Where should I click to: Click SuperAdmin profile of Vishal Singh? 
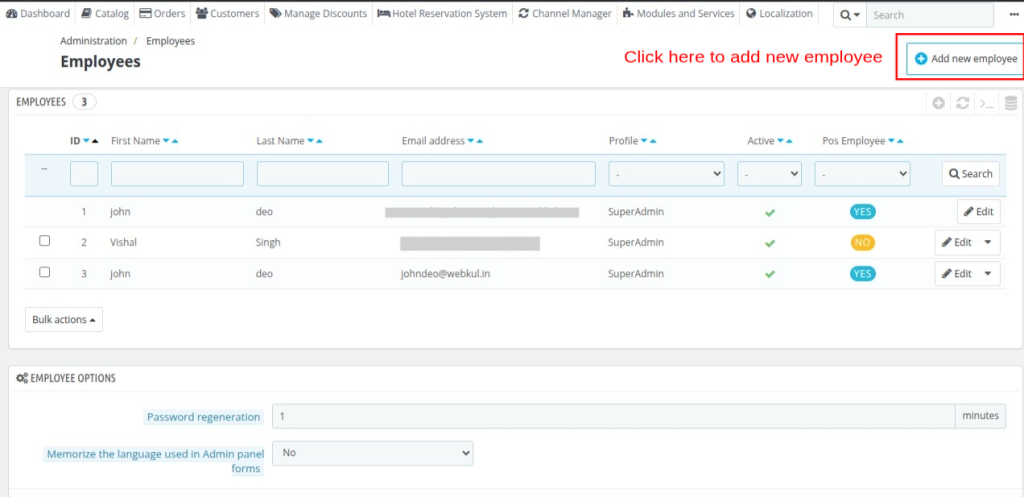pos(636,242)
